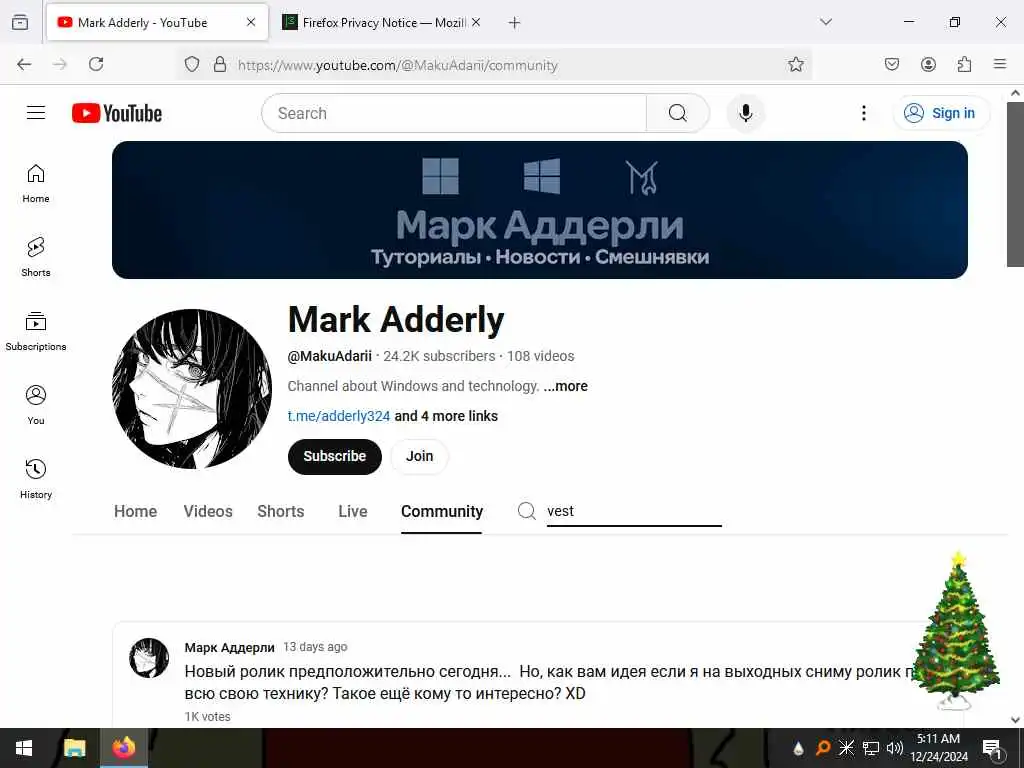Click the page vertical scrollbar thumb
The width and height of the screenshot is (1024, 768).
(x=1015, y=184)
